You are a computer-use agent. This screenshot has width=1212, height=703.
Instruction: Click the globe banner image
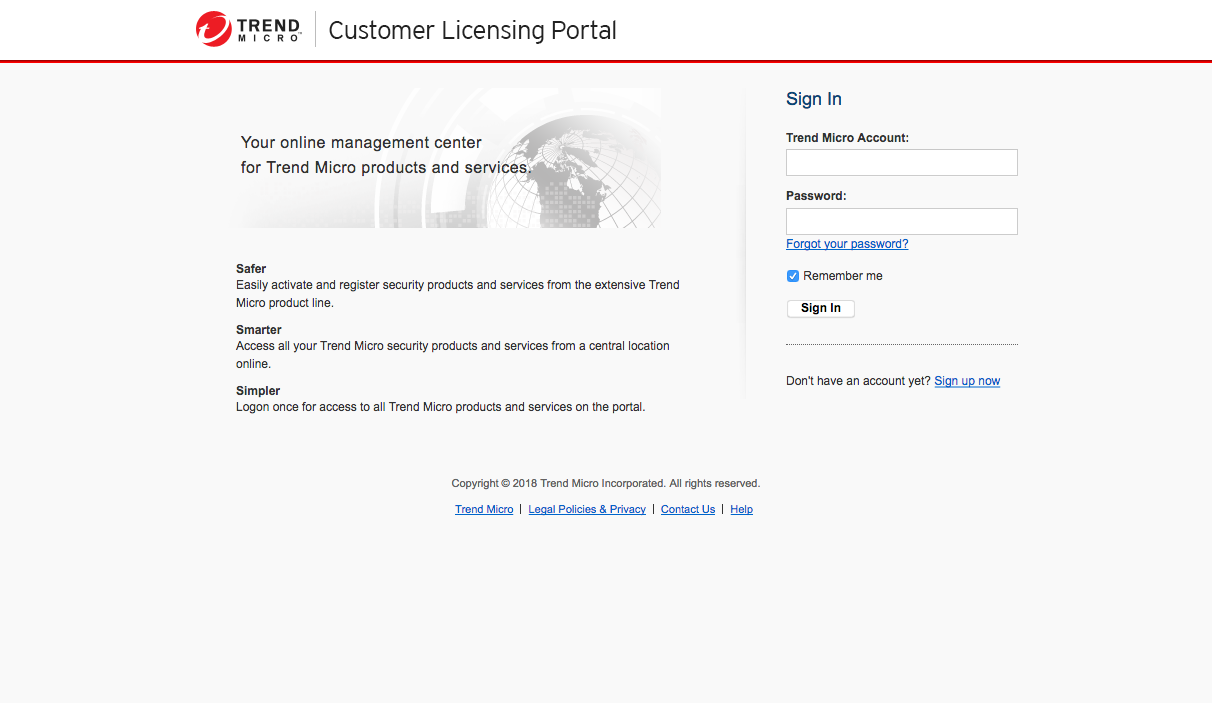[x=448, y=158]
